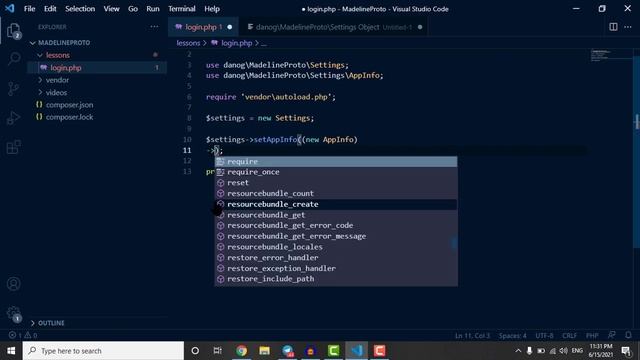Open the File menu
The image size is (640, 360).
29,9
